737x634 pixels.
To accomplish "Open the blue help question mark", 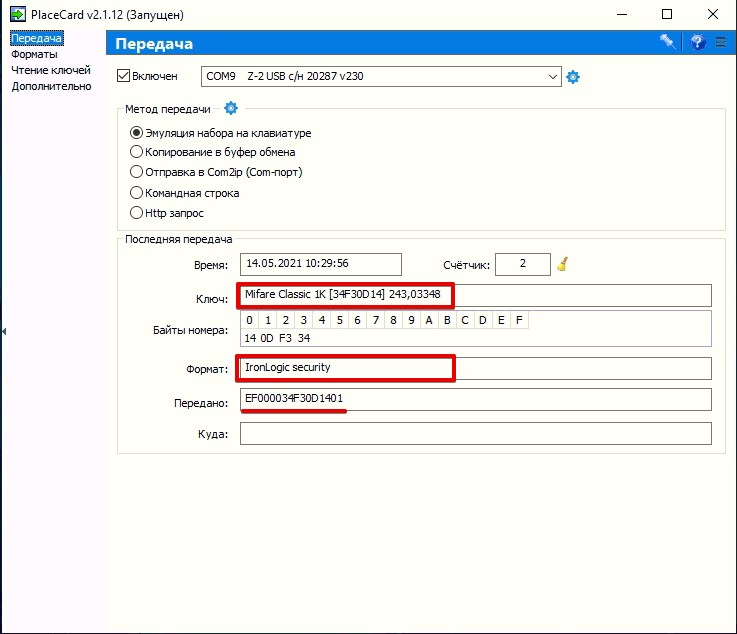I will (698, 42).
